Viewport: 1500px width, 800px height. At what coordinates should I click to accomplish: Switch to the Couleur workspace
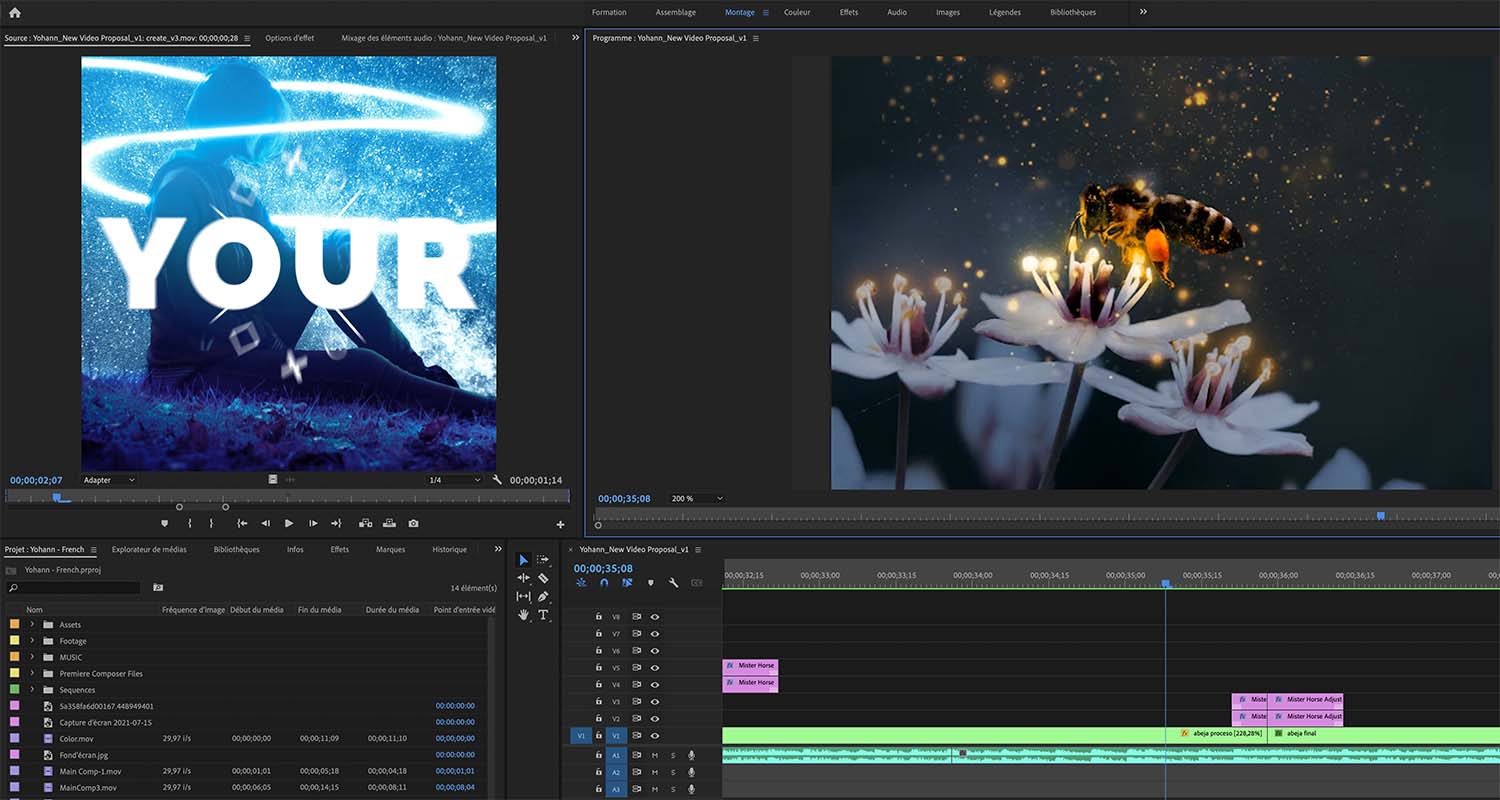coord(797,12)
